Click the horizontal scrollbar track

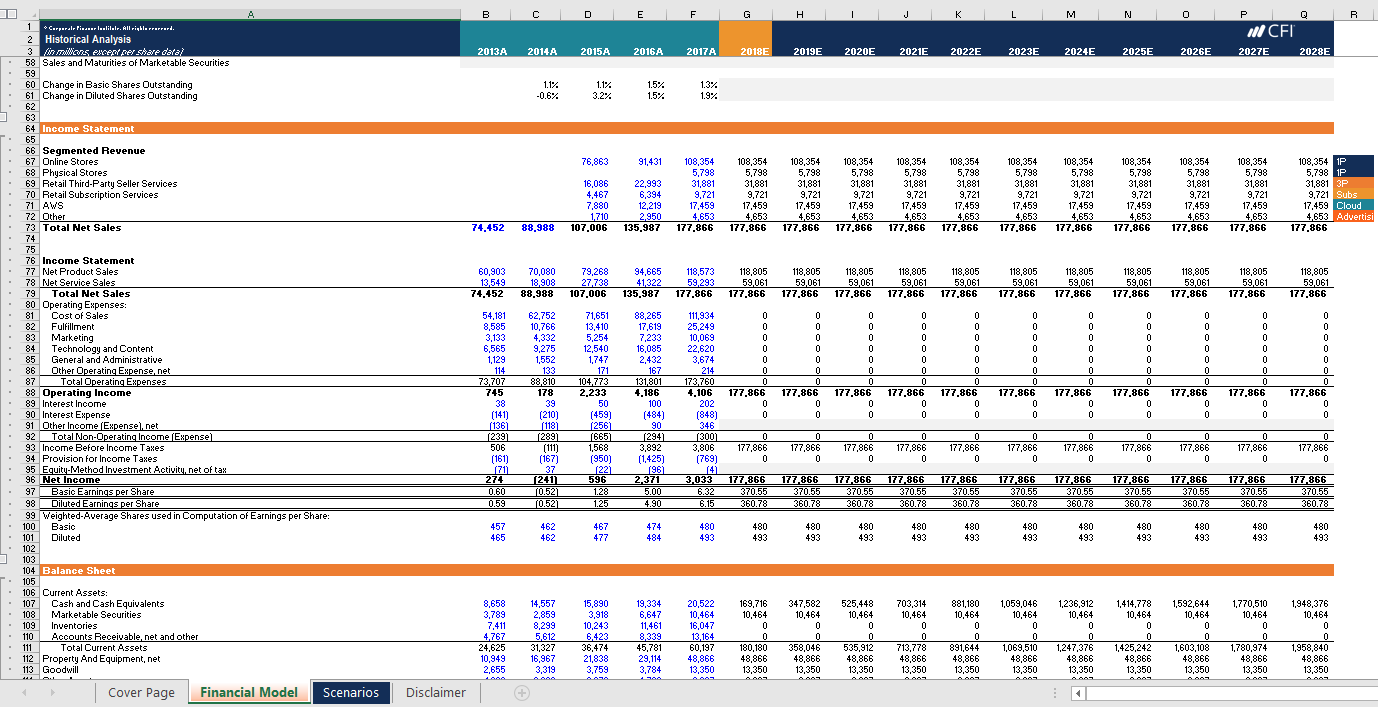1230,692
